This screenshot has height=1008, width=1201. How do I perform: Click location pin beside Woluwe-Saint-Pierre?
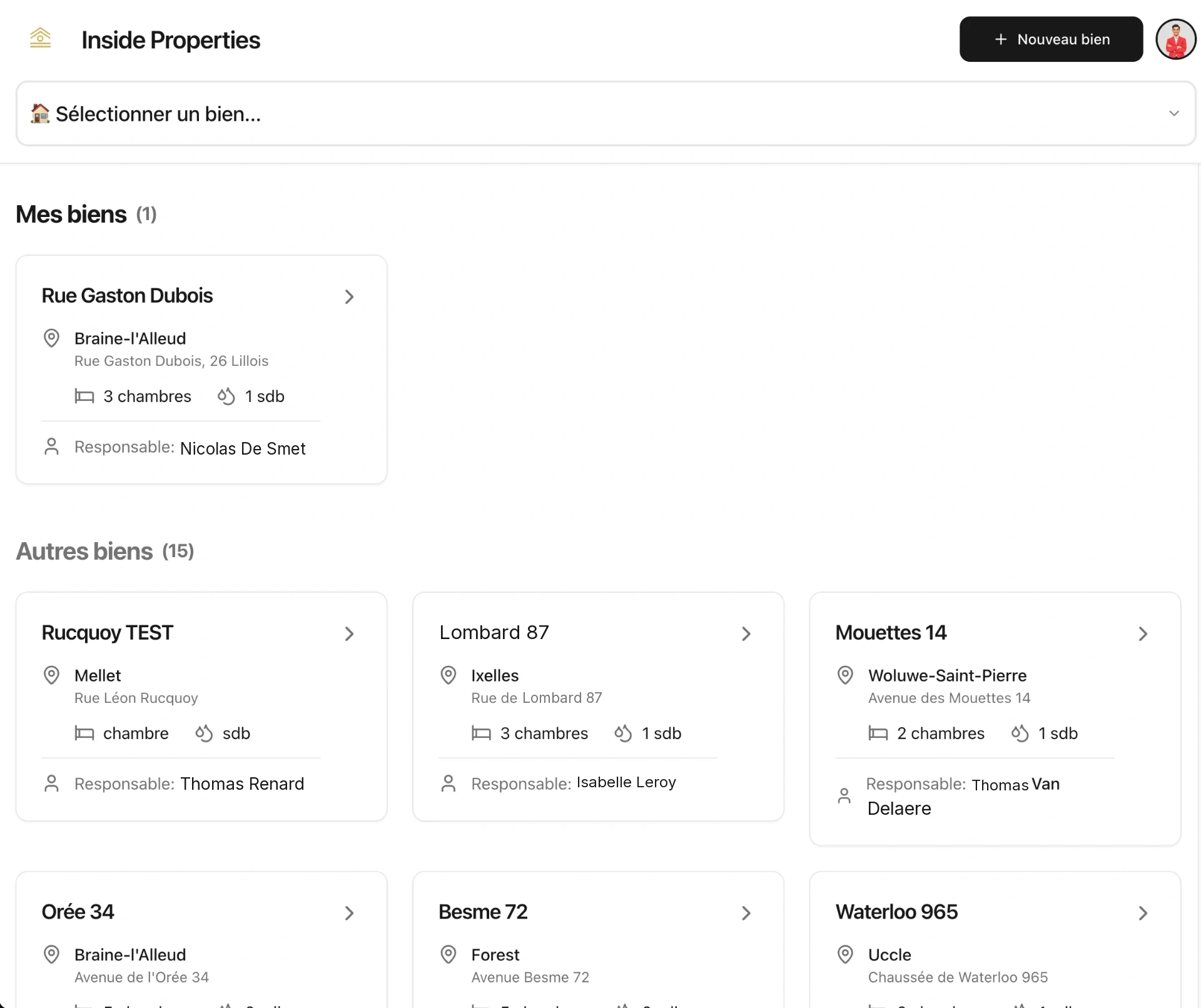click(845, 675)
